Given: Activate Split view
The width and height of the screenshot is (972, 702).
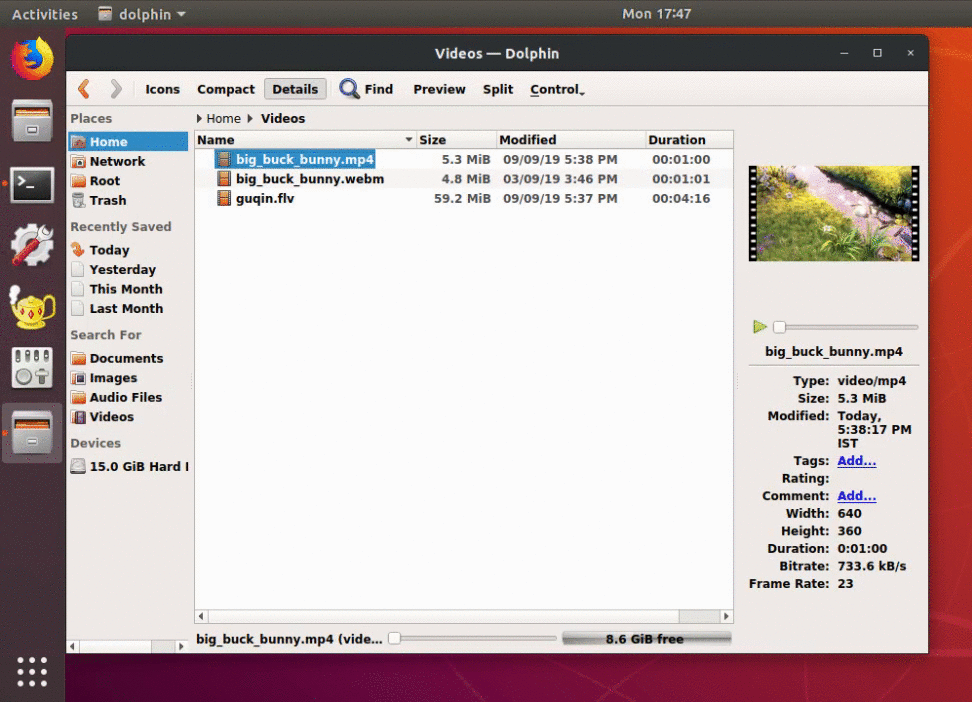Looking at the screenshot, I should (498, 89).
